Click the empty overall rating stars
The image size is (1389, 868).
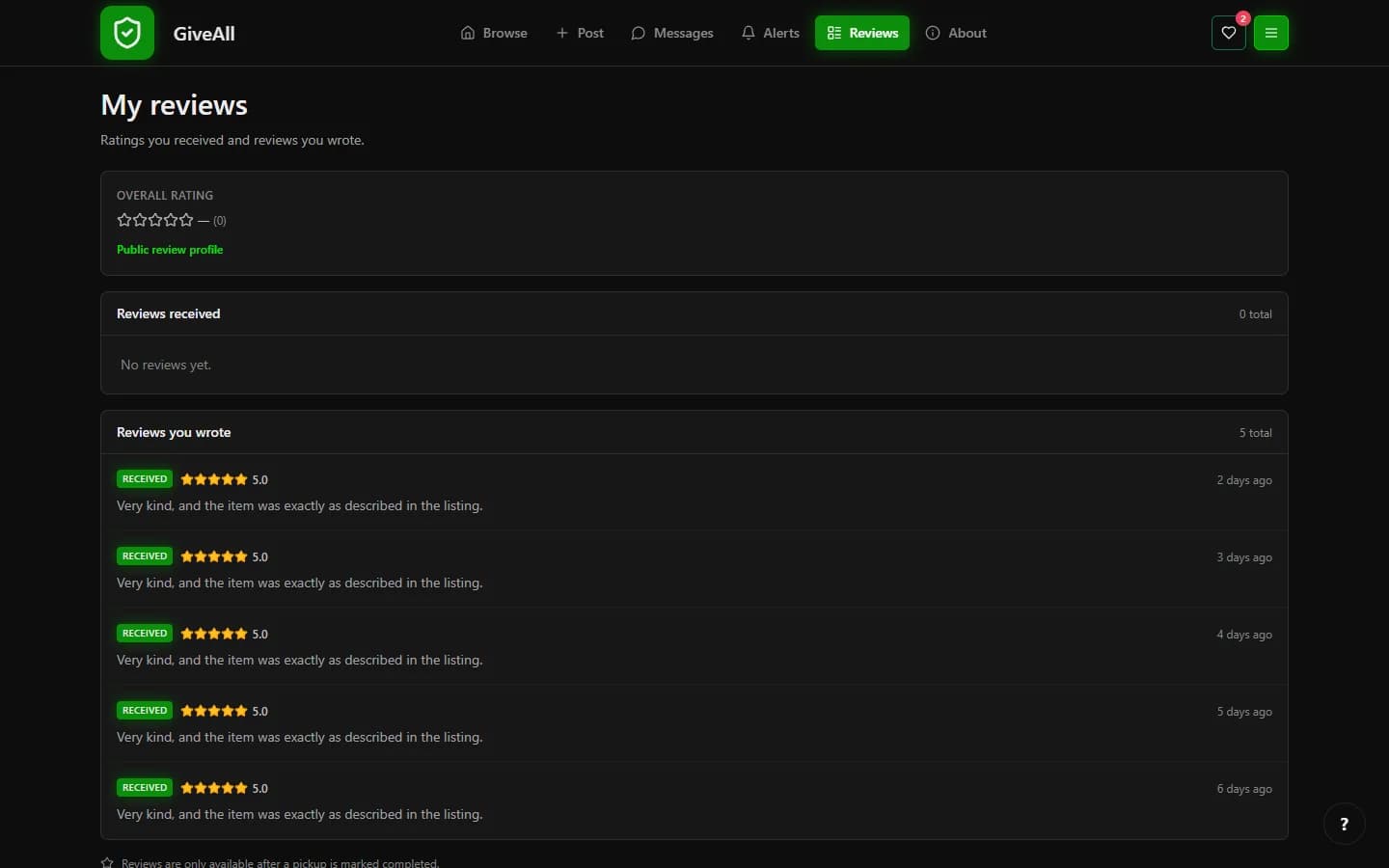pos(155,220)
